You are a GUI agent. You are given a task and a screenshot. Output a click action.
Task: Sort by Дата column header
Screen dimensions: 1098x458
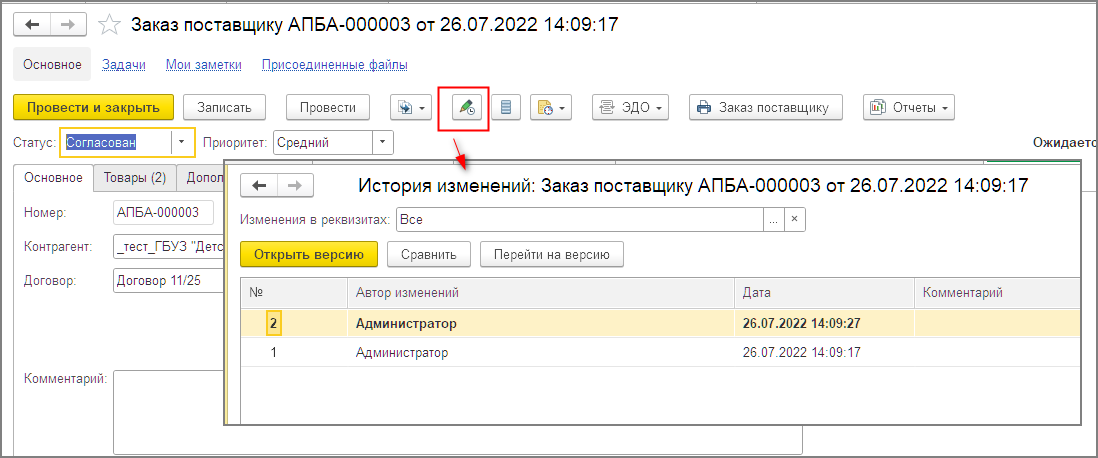824,293
